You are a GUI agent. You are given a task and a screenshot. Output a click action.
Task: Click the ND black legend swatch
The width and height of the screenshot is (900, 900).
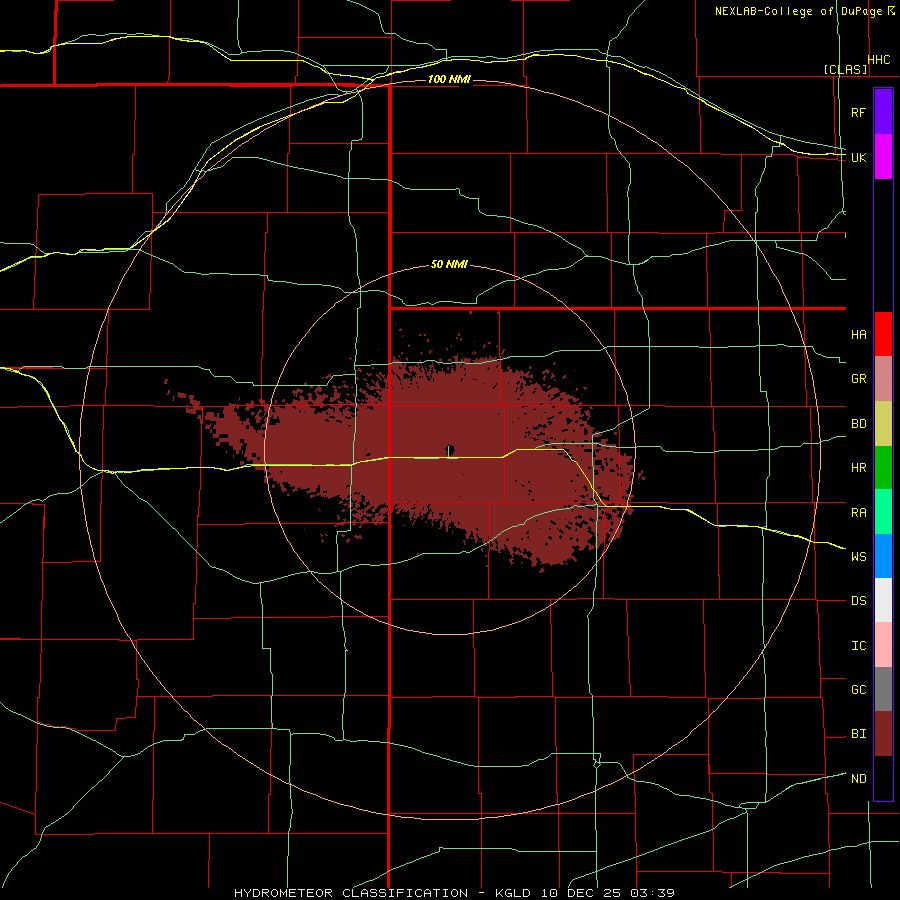(x=883, y=778)
